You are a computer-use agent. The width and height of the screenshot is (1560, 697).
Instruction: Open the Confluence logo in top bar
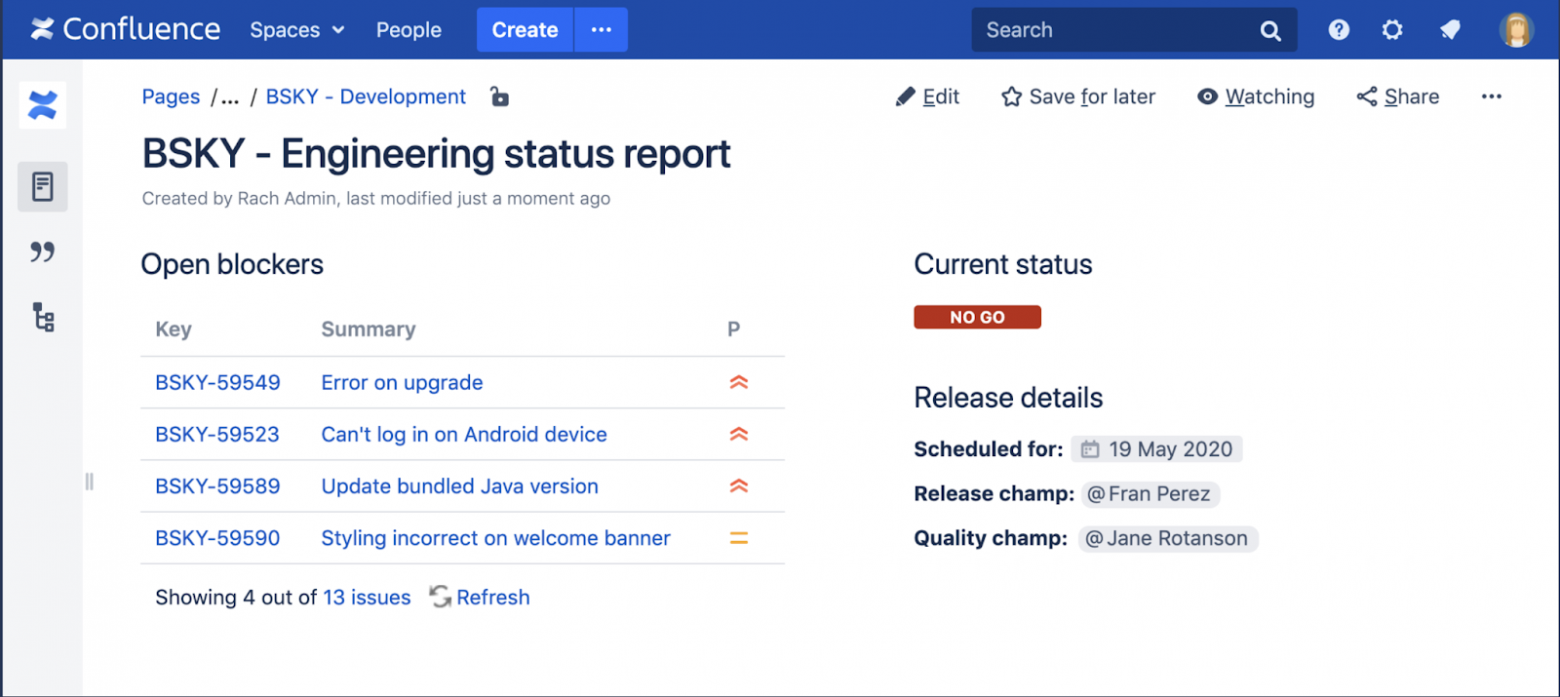point(124,29)
